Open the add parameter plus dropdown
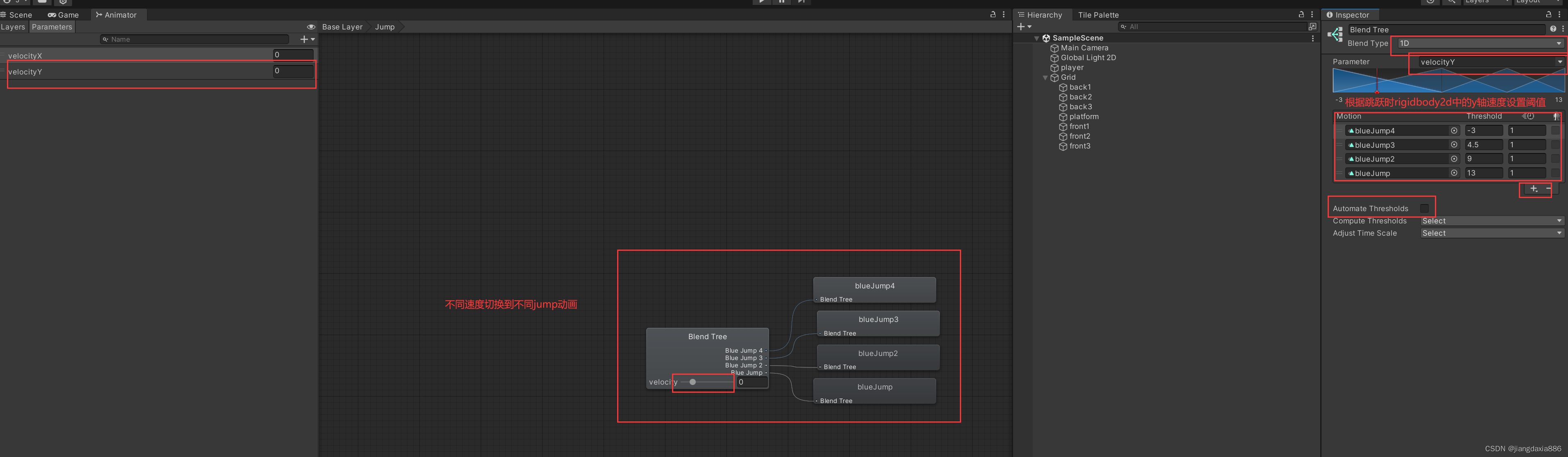This screenshot has width=1568, height=457. pyautogui.click(x=308, y=39)
